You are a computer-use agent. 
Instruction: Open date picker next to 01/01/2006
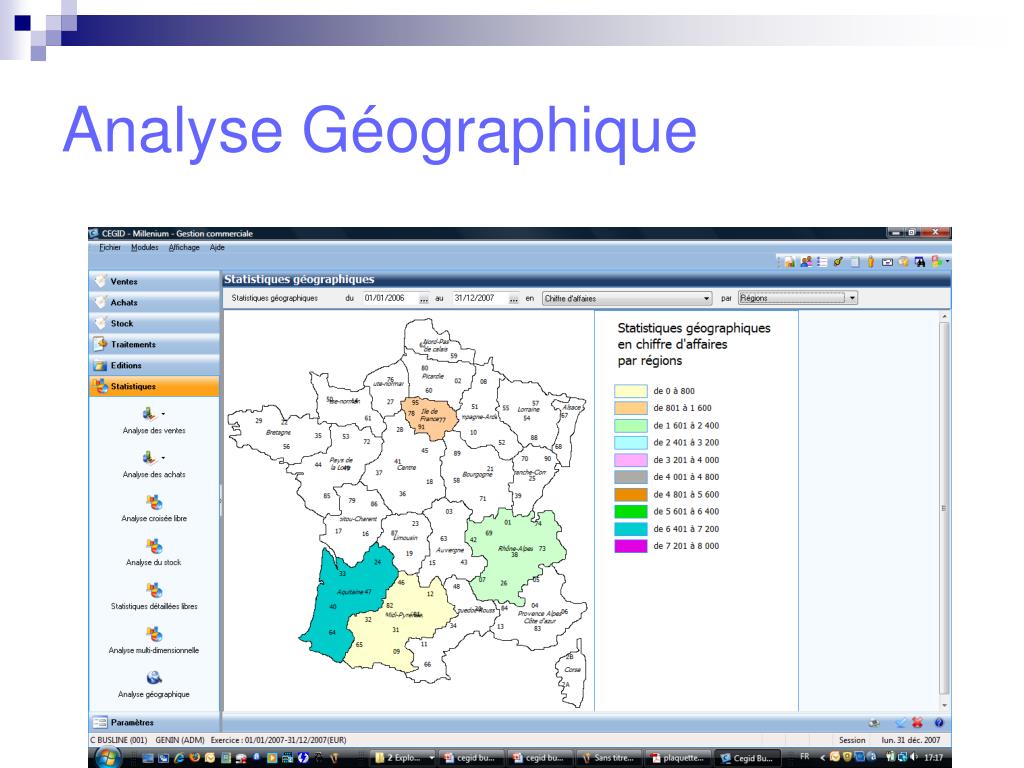tap(424, 299)
